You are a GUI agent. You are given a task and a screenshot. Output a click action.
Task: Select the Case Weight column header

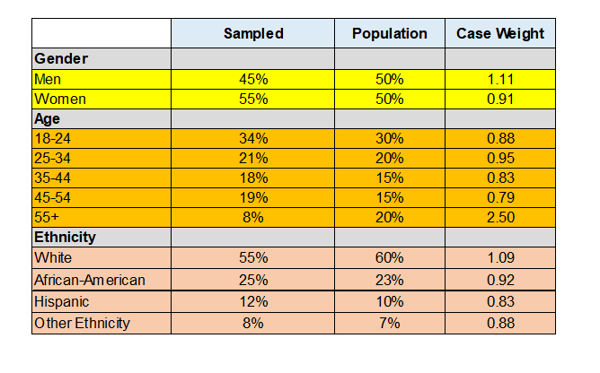[x=500, y=33]
